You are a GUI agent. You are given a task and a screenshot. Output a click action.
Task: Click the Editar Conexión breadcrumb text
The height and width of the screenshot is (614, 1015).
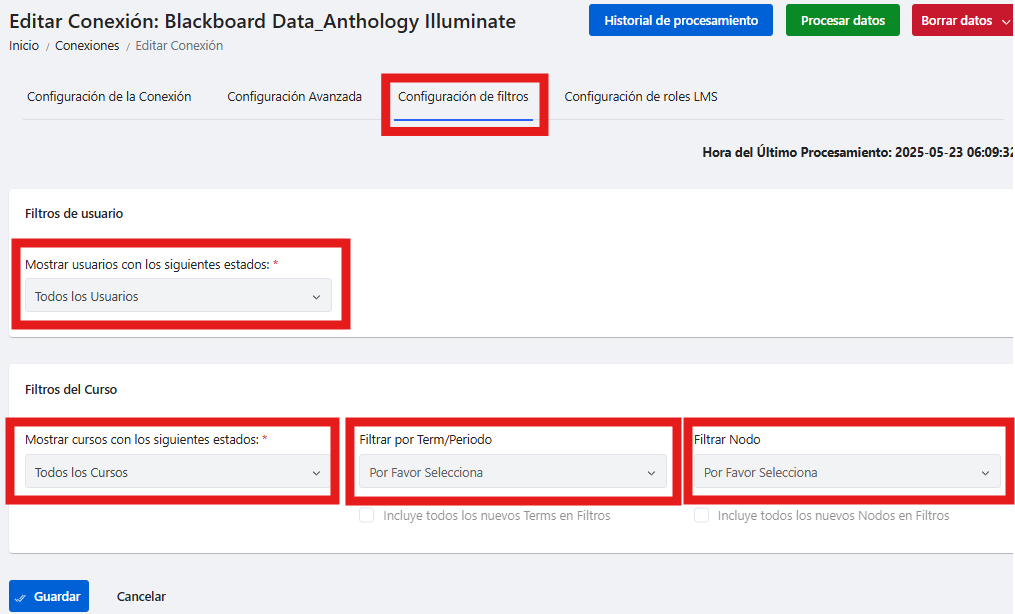179,46
